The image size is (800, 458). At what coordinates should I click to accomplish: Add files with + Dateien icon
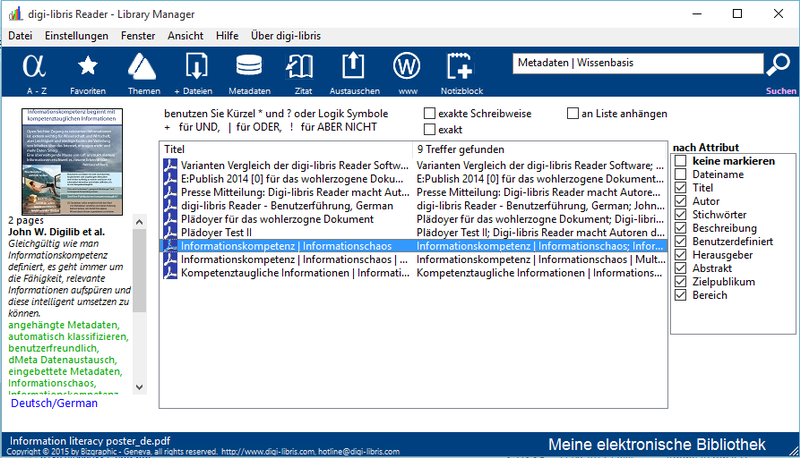[196, 67]
